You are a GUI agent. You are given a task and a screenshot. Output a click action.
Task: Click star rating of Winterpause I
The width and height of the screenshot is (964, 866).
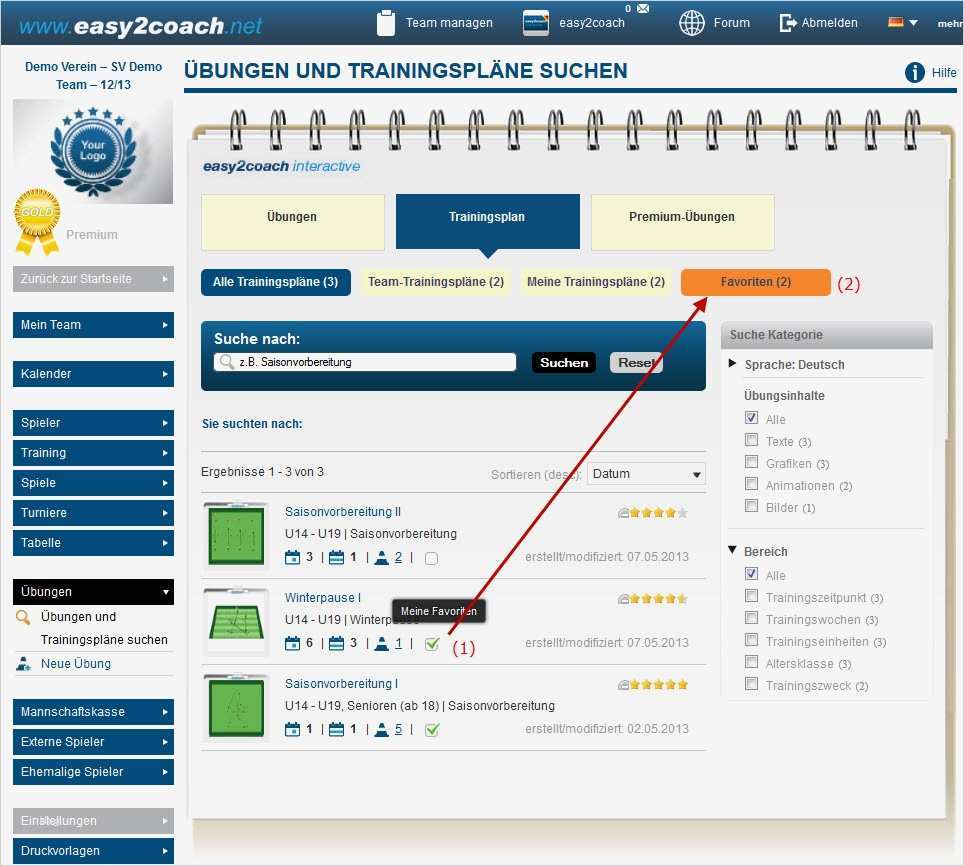tap(658, 599)
